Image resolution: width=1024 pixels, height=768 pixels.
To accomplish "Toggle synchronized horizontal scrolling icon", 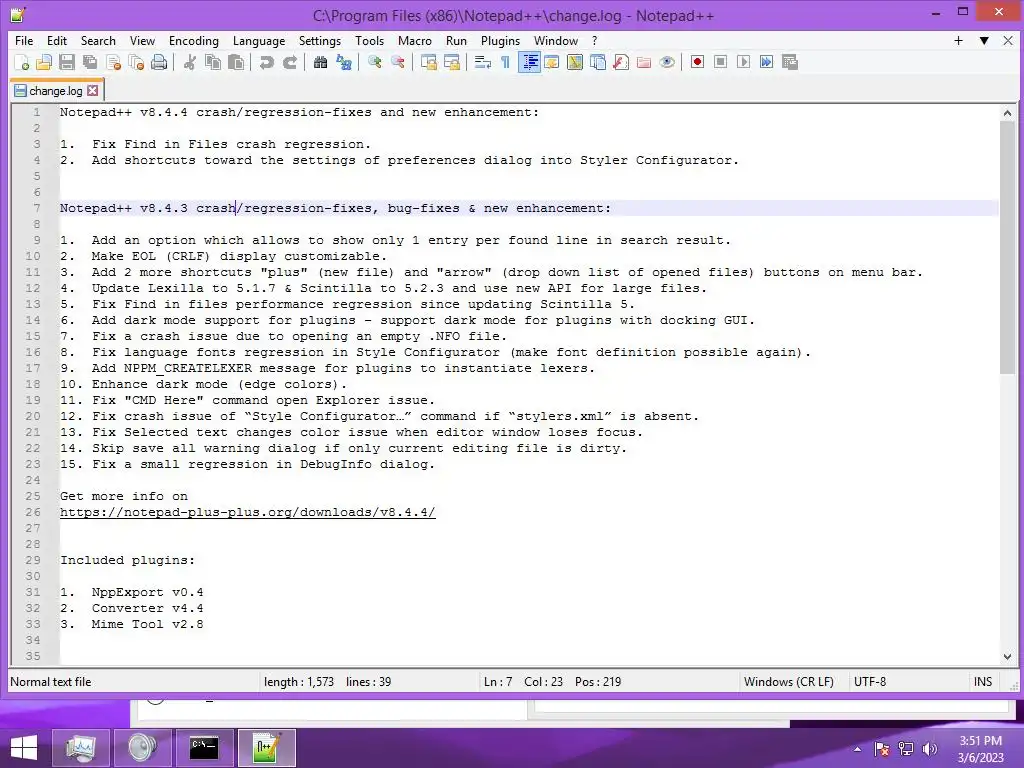I will click(x=452, y=62).
